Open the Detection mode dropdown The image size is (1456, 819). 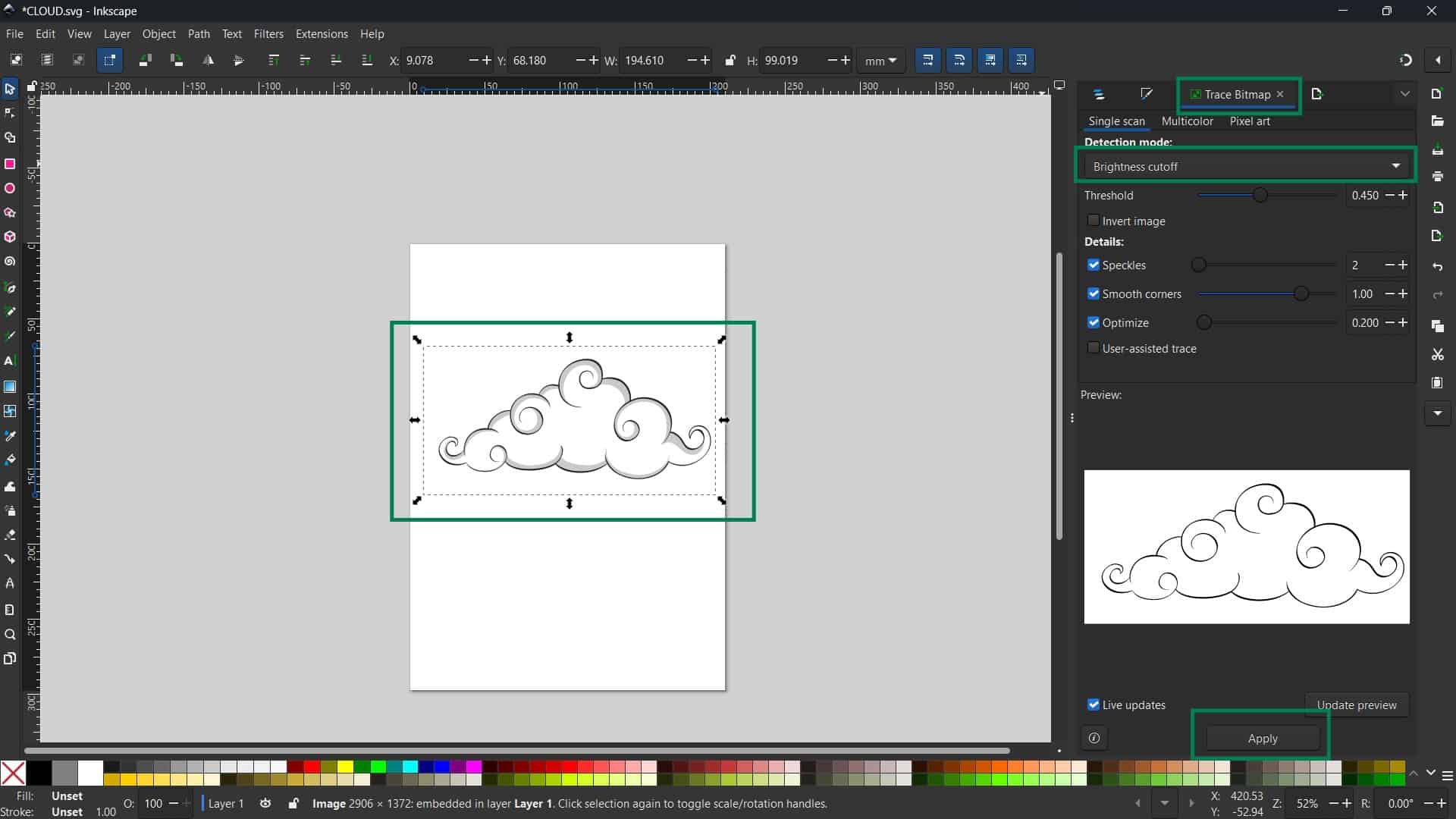1245,166
